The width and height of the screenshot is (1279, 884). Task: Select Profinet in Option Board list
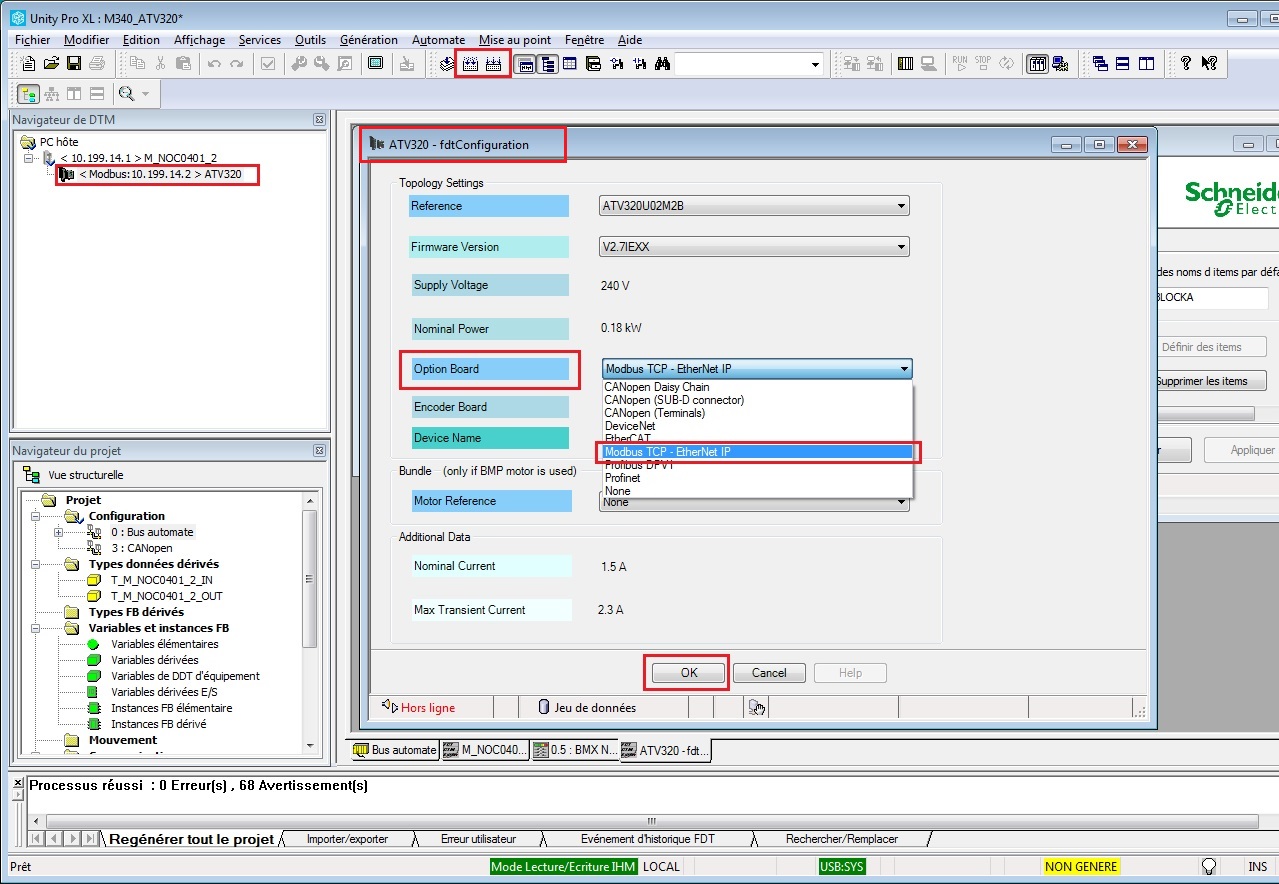tap(757, 478)
